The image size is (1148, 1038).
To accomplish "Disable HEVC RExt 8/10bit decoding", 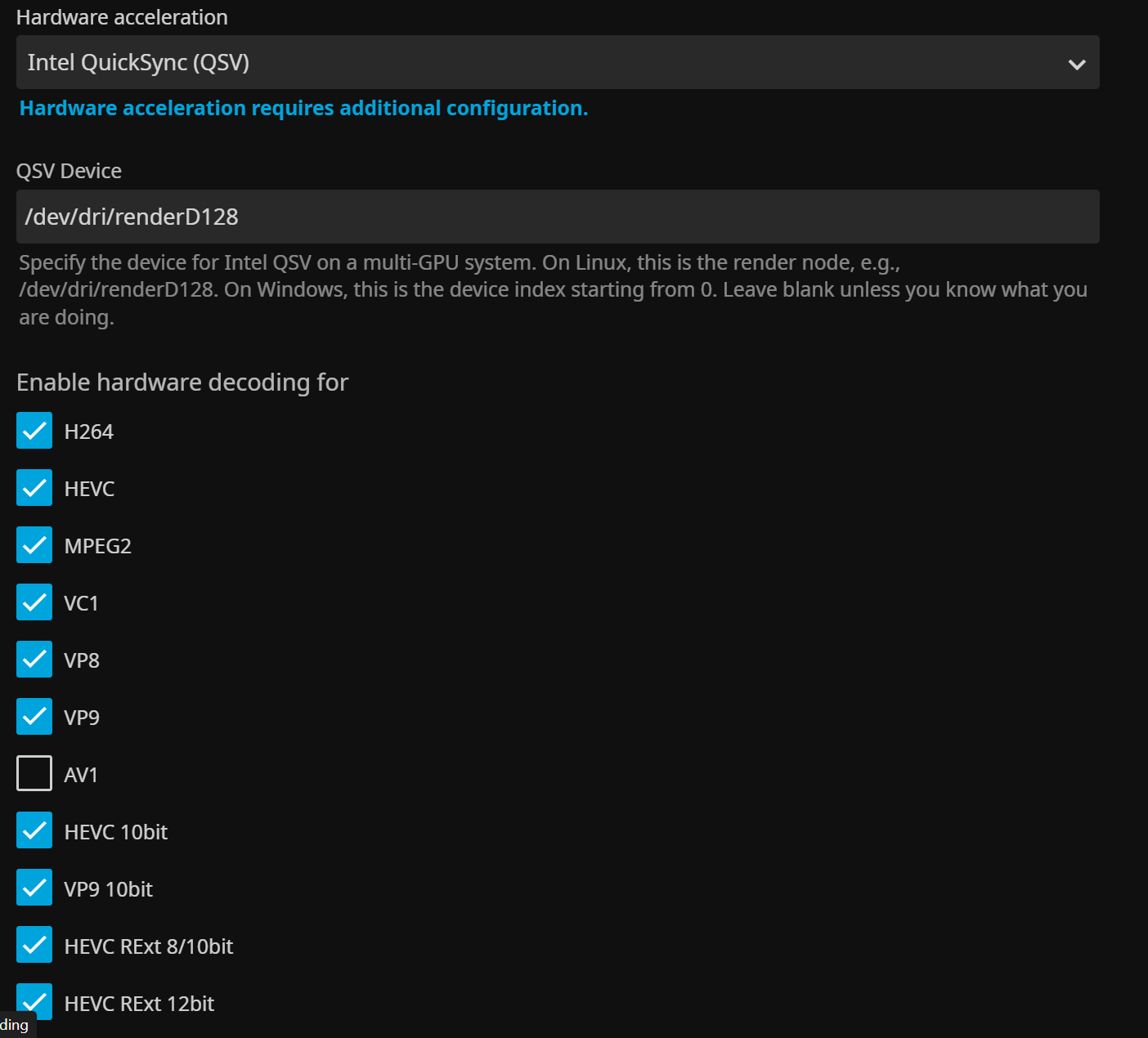I will [34, 946].
